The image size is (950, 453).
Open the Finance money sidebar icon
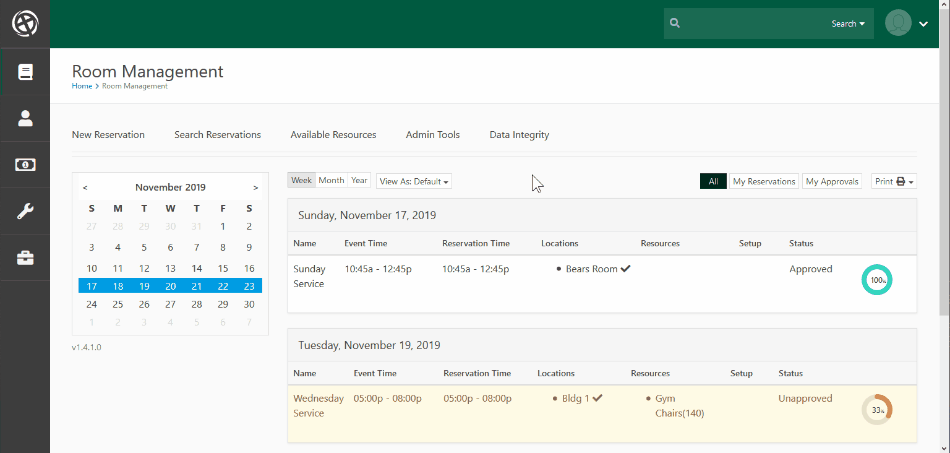point(25,164)
